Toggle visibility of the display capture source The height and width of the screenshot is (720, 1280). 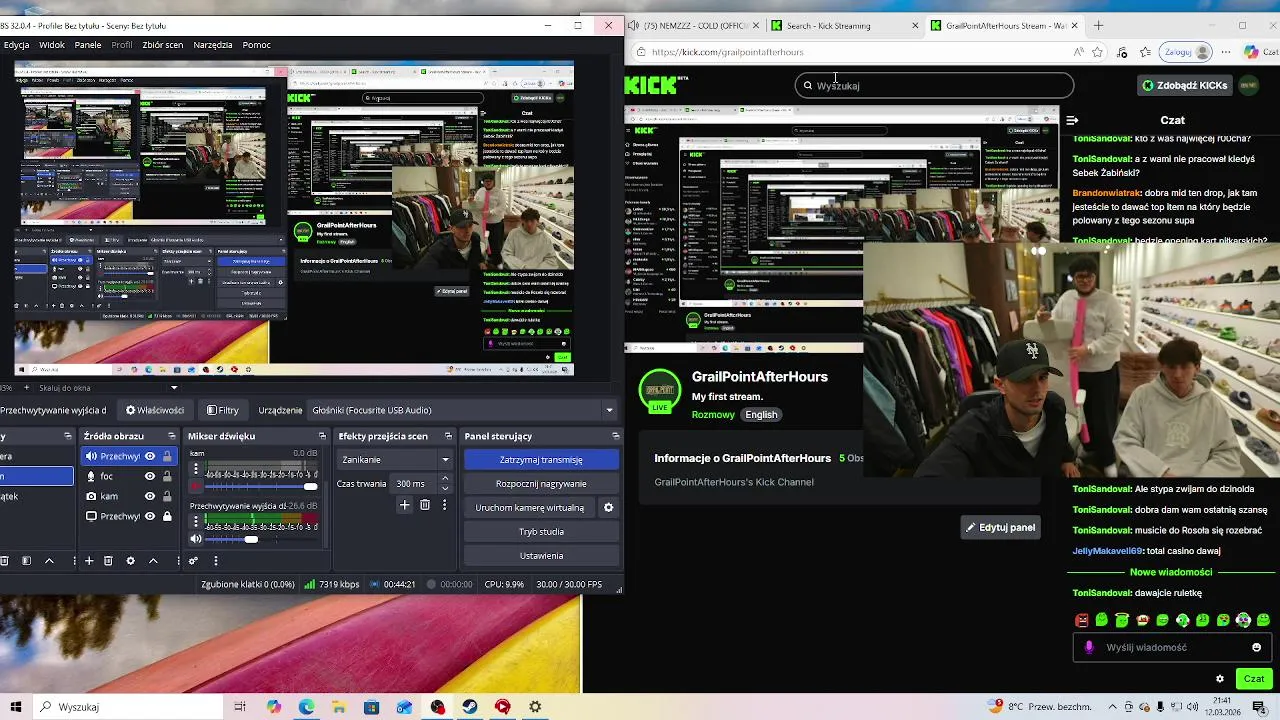point(150,516)
